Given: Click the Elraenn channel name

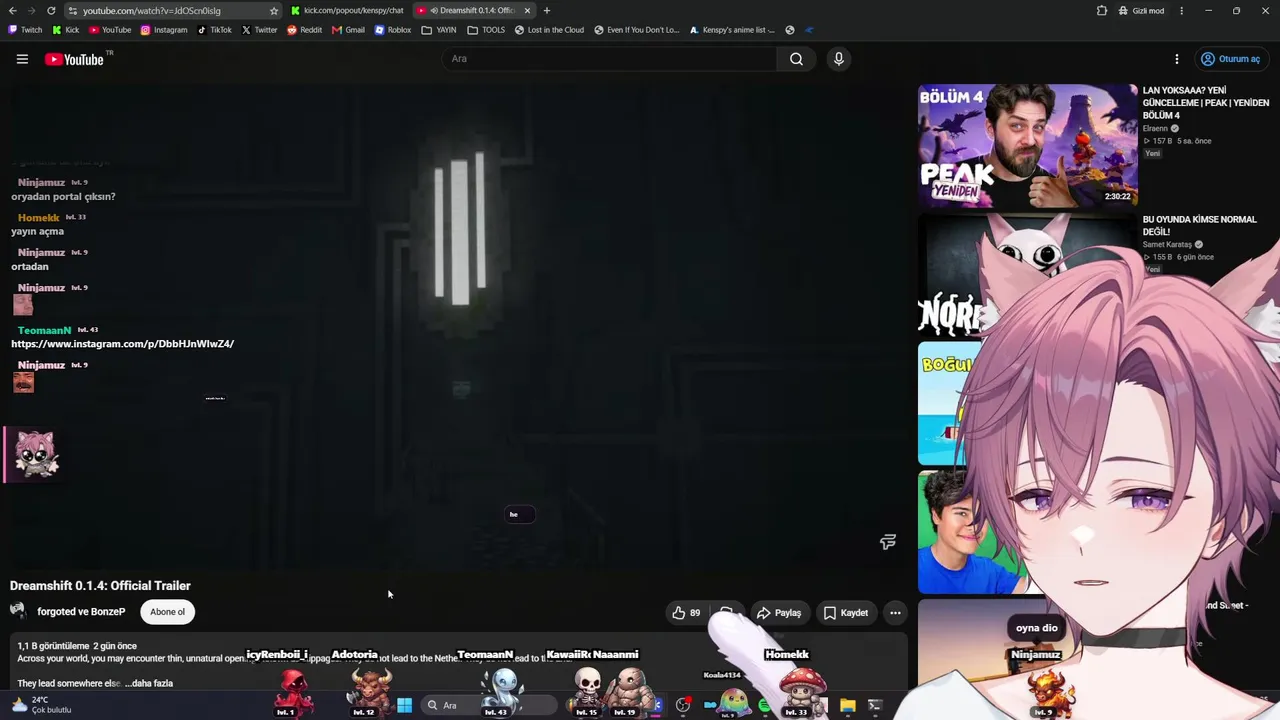Looking at the screenshot, I should point(1155,129).
